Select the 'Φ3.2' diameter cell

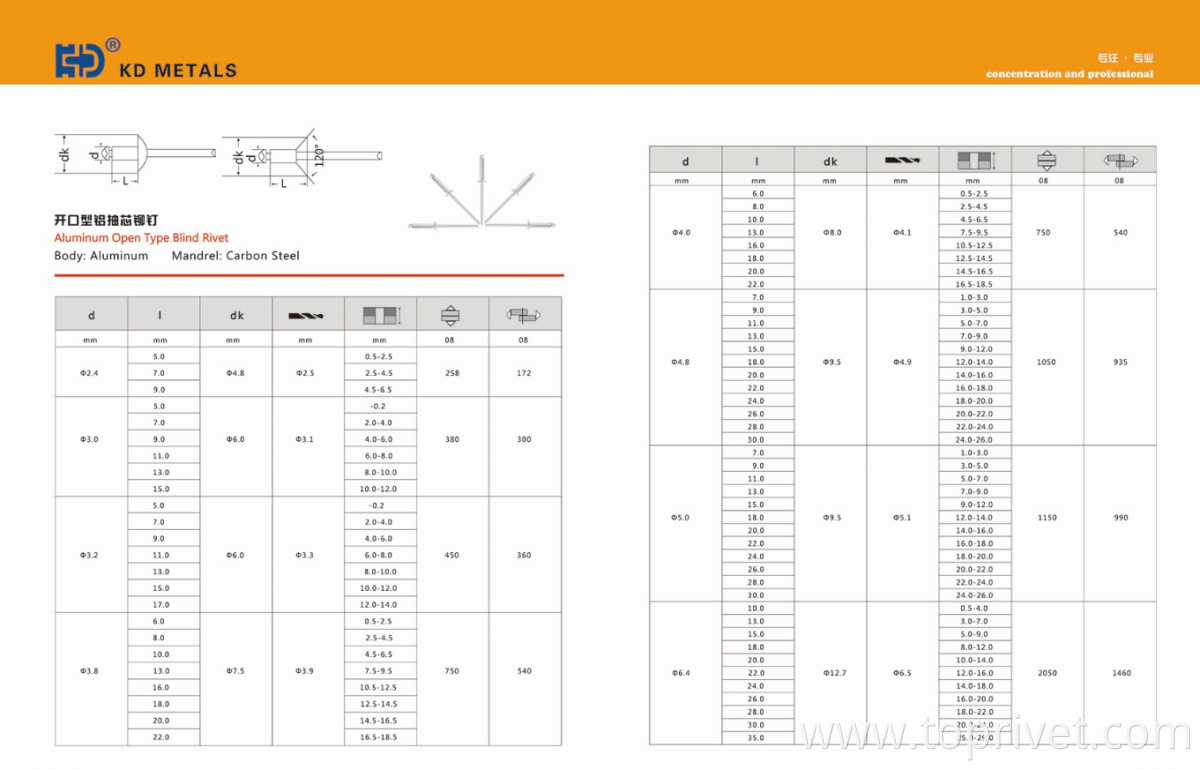(x=91, y=555)
